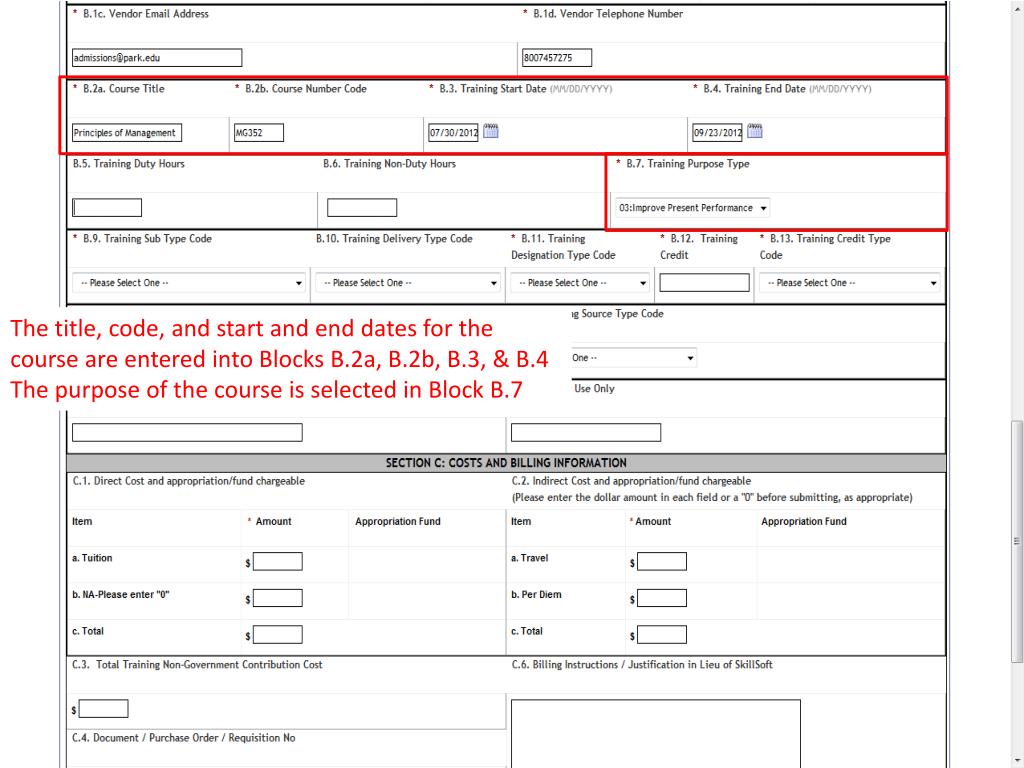Click the Tuition amount field
1024x768 pixels.
[x=278, y=562]
